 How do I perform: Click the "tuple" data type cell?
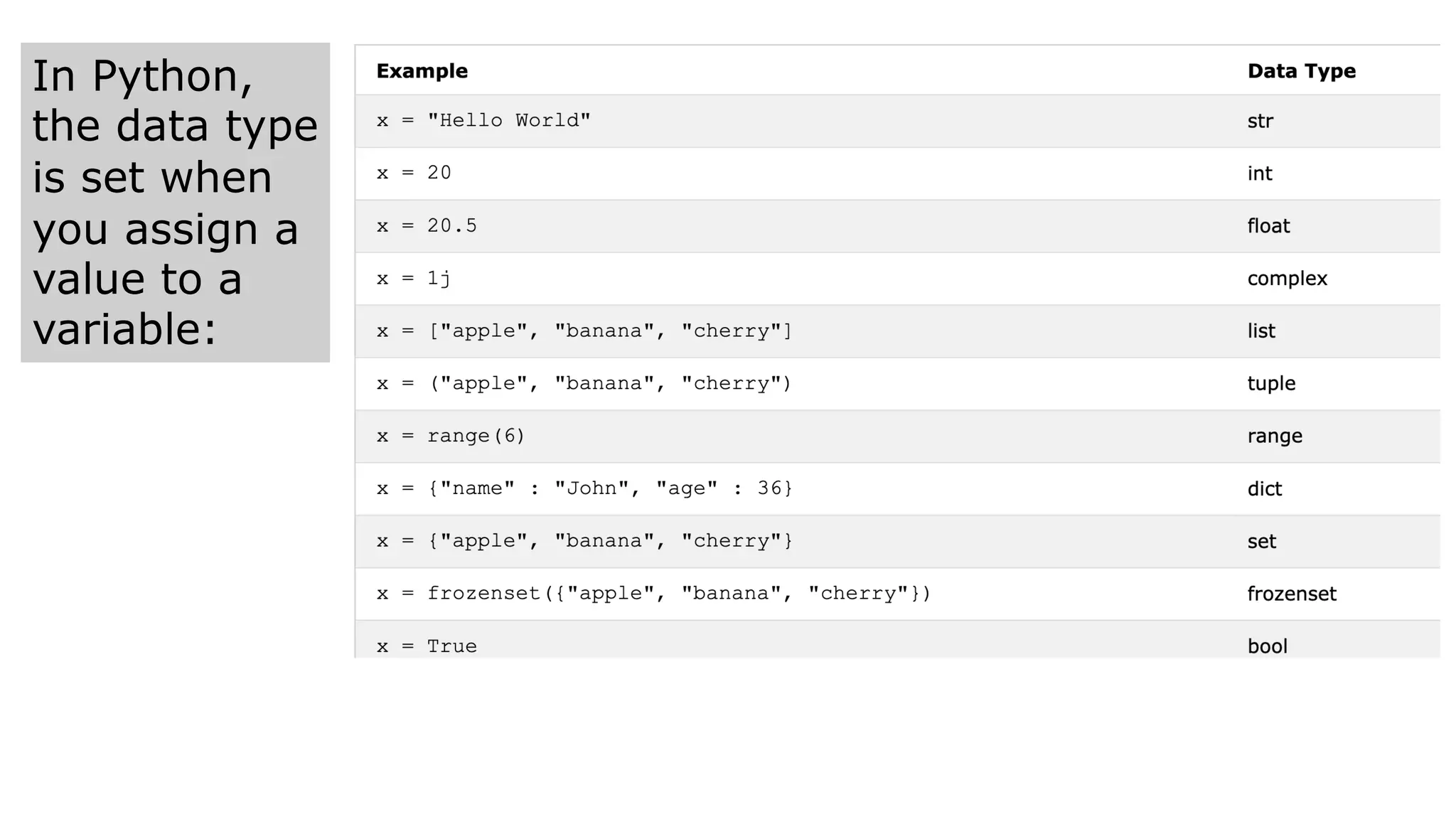(1271, 384)
